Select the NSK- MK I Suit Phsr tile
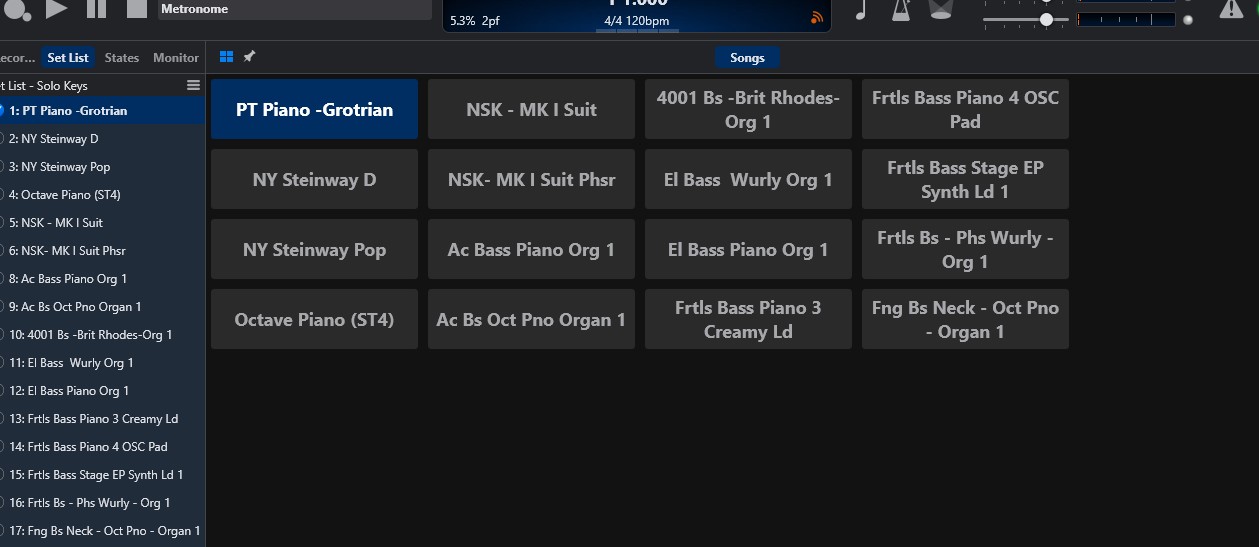The width and height of the screenshot is (1259, 547). pos(531,179)
